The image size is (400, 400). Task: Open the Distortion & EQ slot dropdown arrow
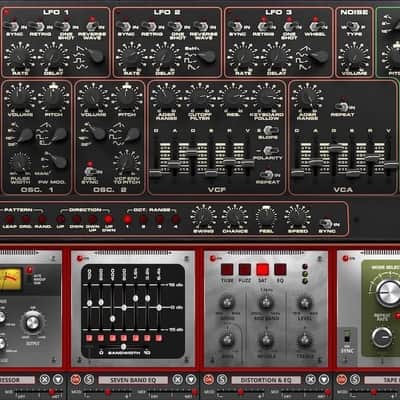tap(324, 379)
